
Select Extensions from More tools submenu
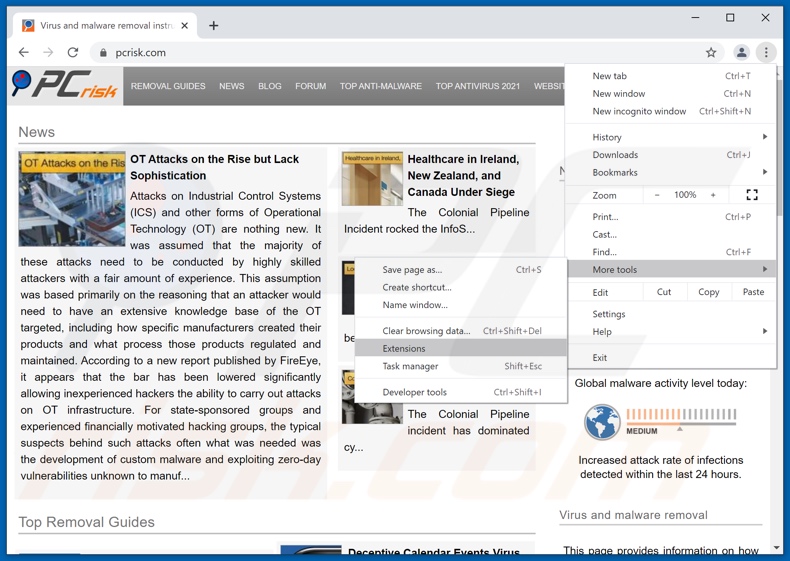tap(404, 349)
